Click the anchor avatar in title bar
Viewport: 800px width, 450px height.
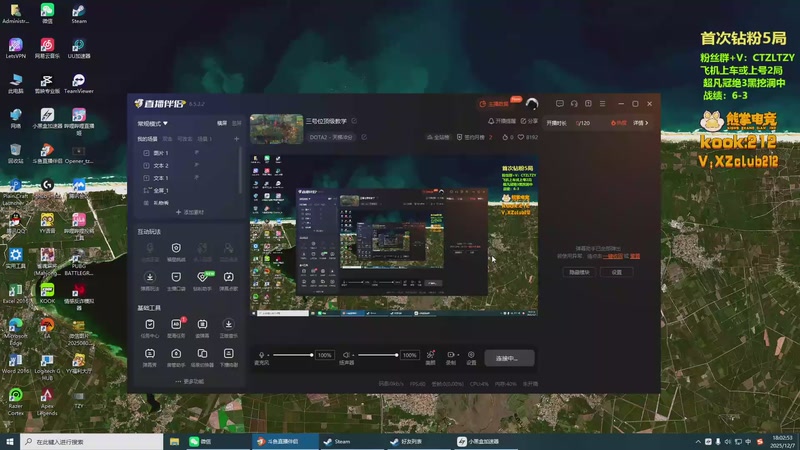click(532, 104)
